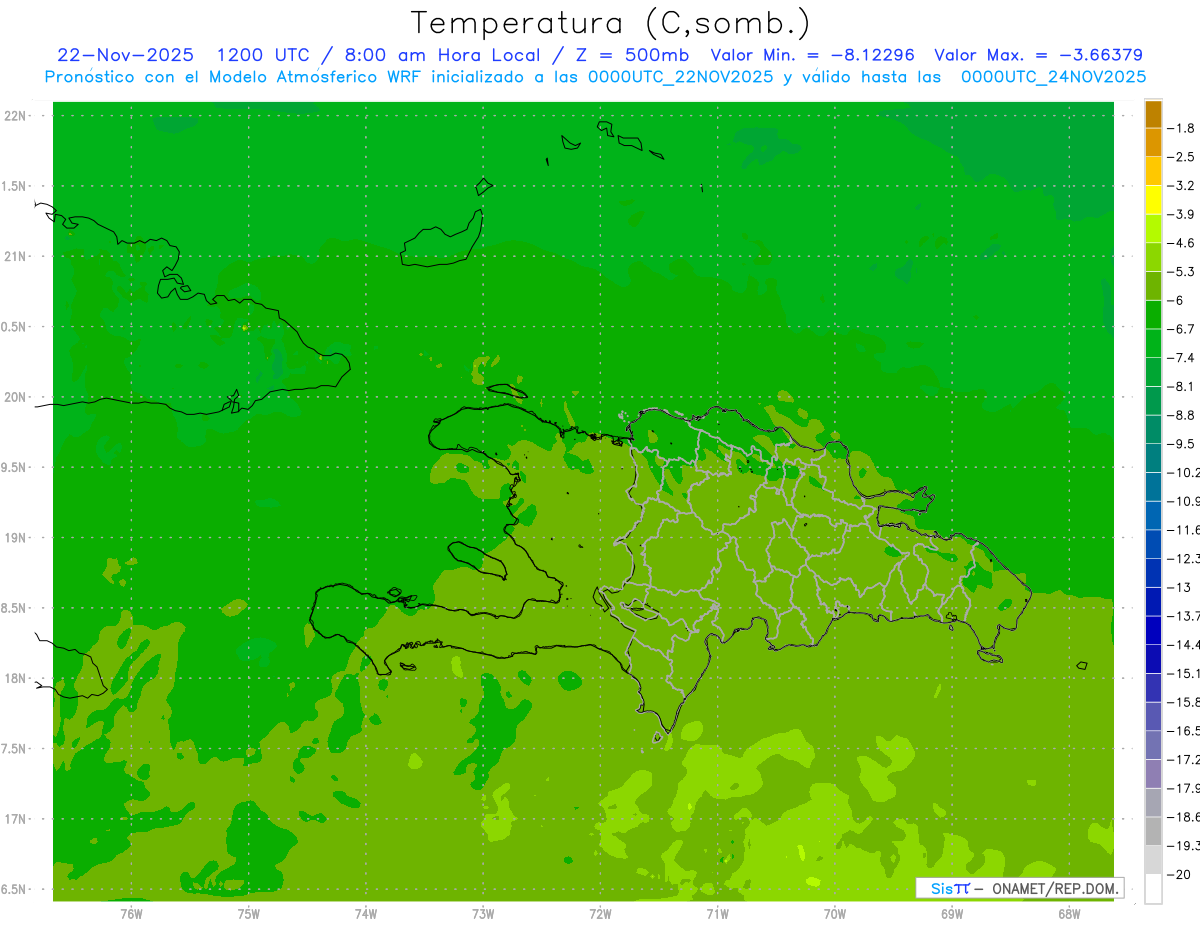Click the "1200 UTC" time text
The width and height of the screenshot is (1200, 927).
[263, 55]
